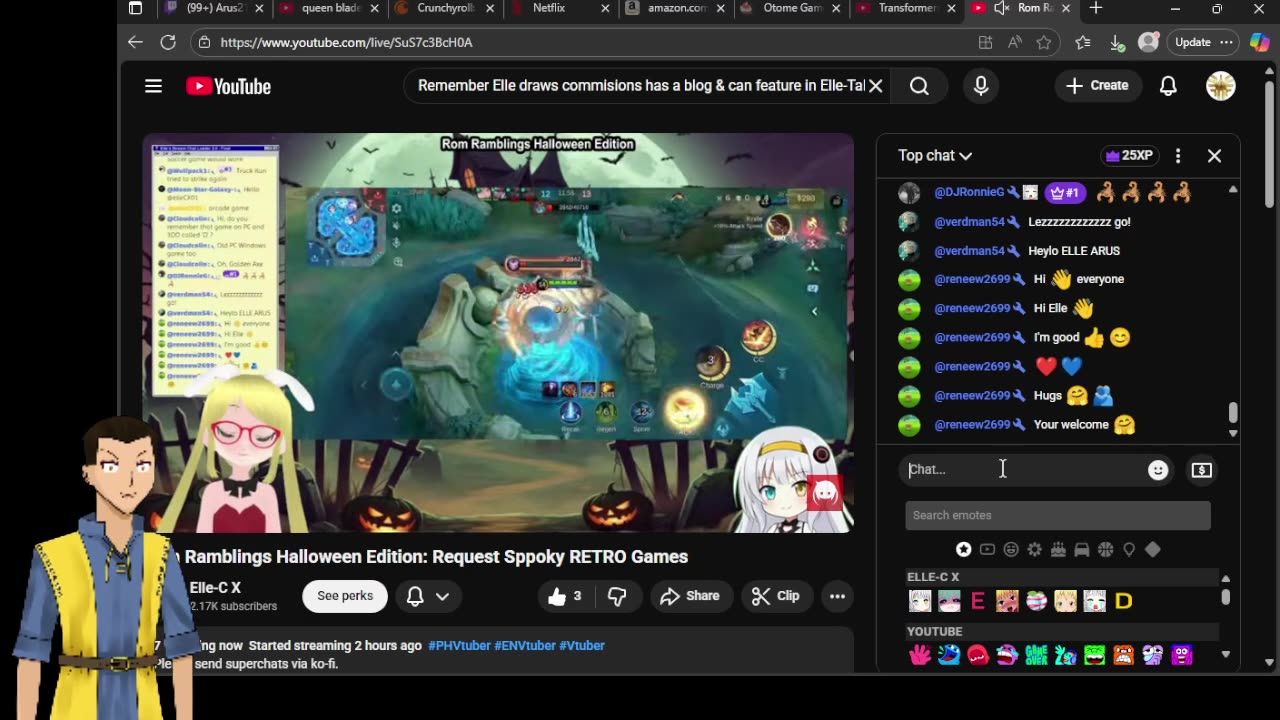Open notification preferences bell dropdown for Elle-C X
The height and width of the screenshot is (720, 1280).
pyautogui.click(x=427, y=596)
